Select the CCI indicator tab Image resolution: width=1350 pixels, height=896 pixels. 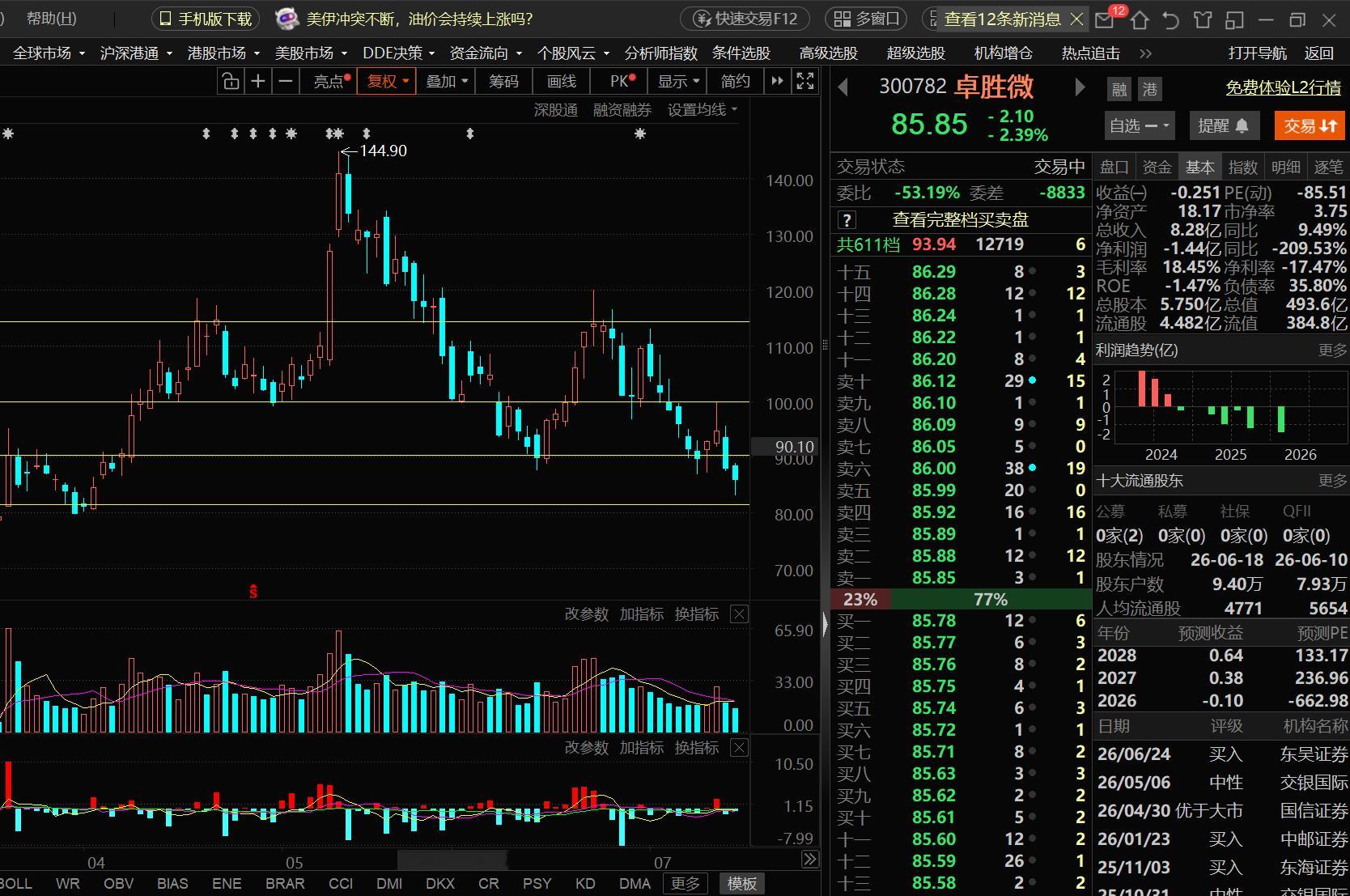341,883
